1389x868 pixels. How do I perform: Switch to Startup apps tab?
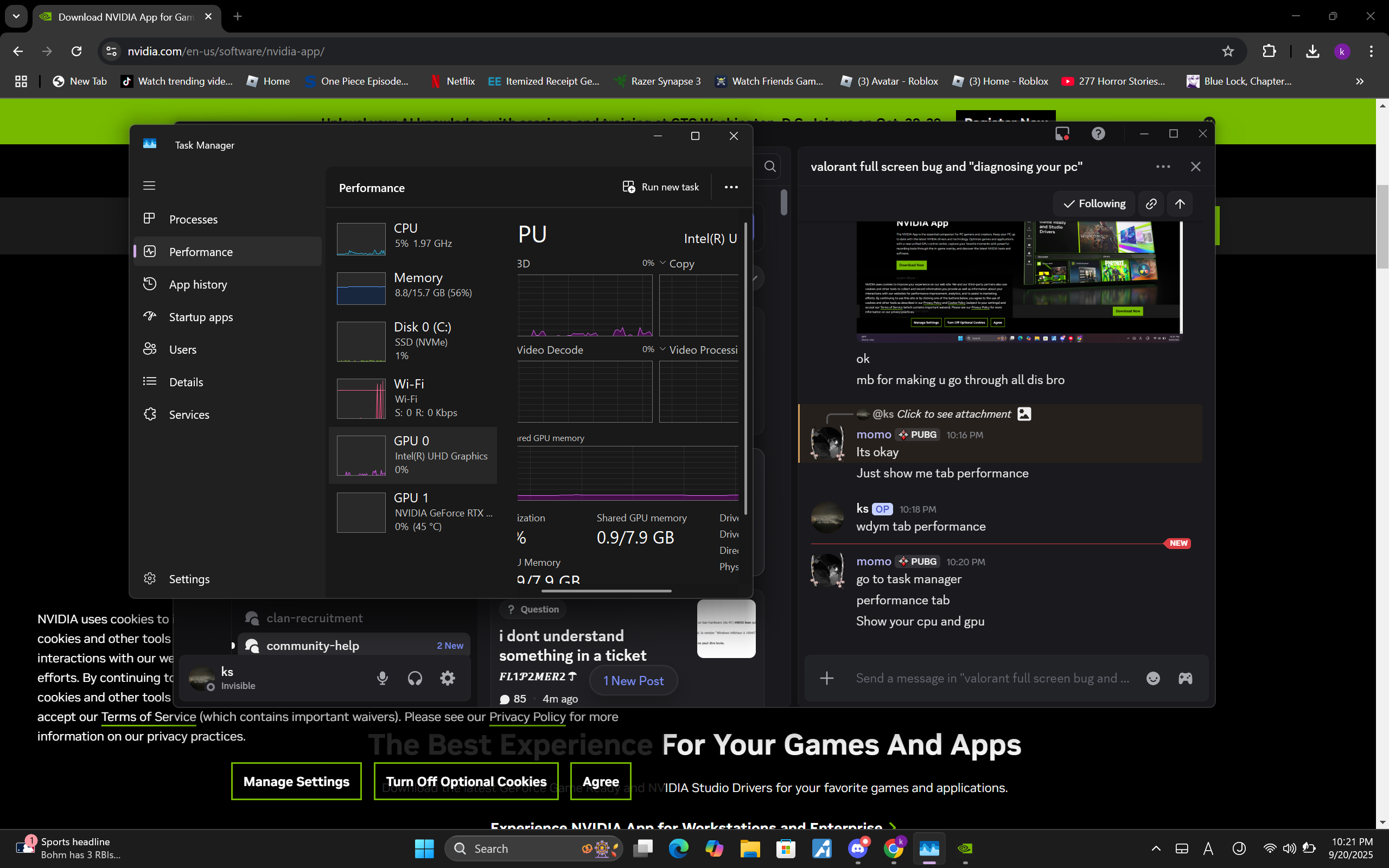click(200, 317)
